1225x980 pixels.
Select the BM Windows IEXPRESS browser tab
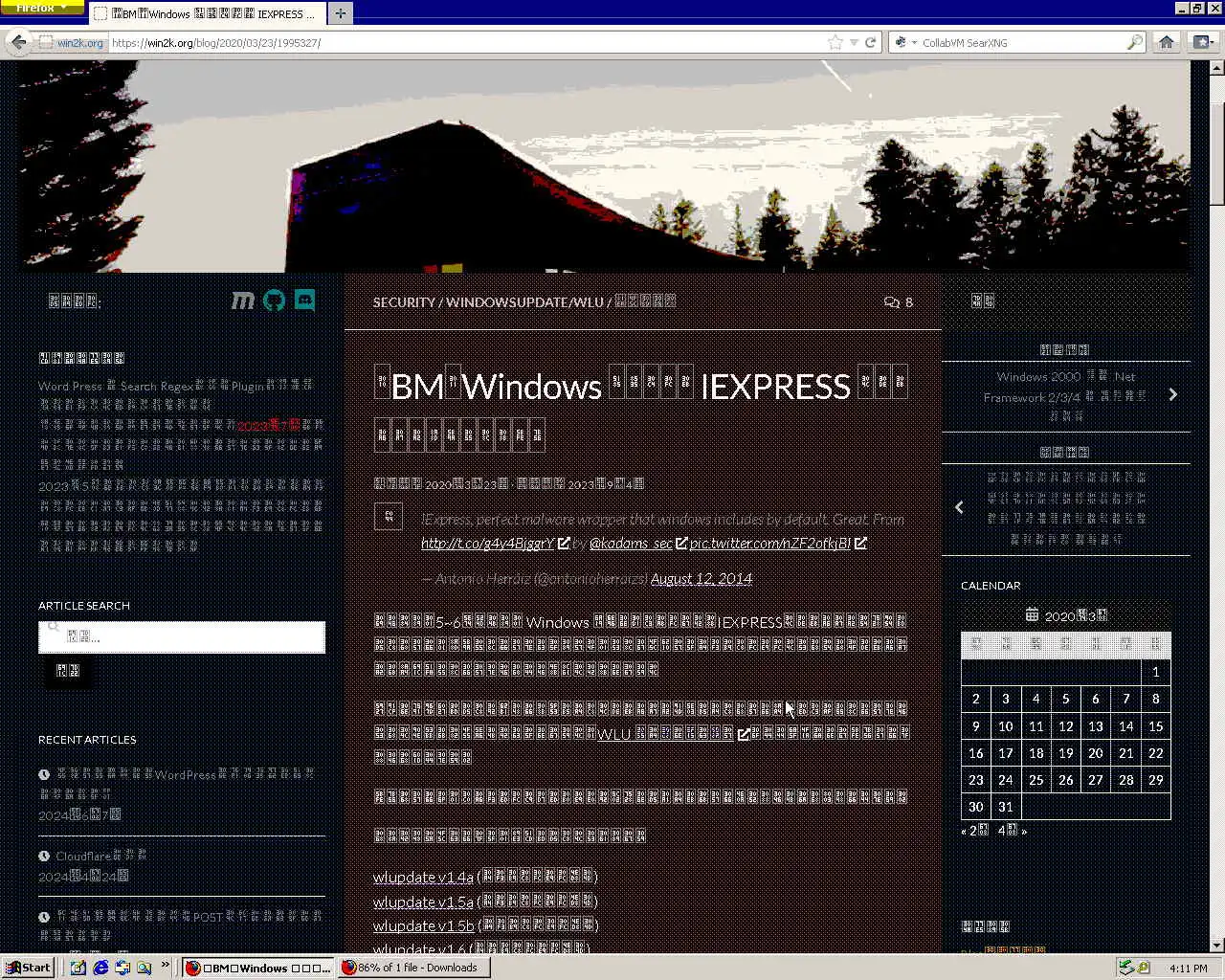pos(208,13)
